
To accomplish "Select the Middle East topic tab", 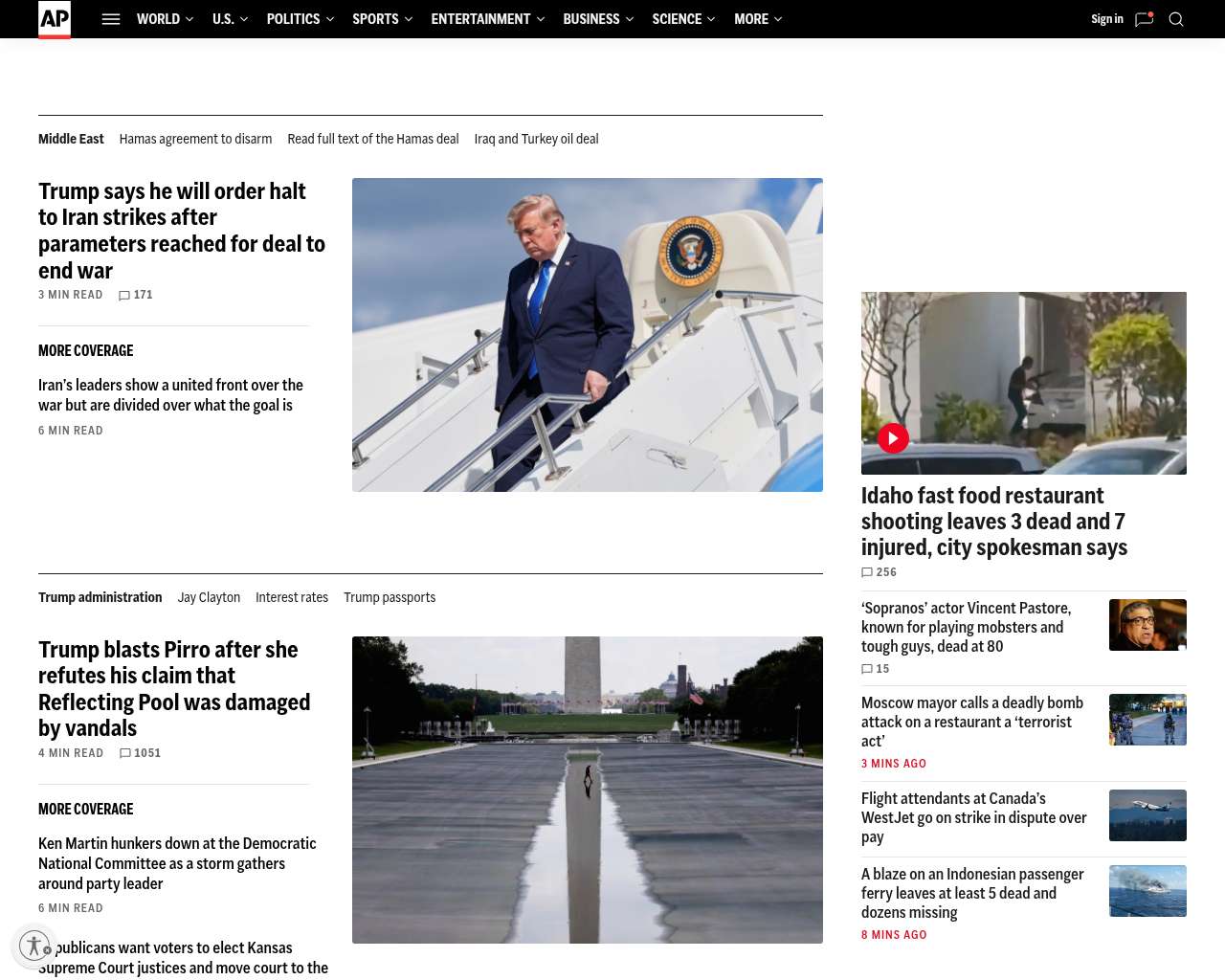I will click(71, 139).
